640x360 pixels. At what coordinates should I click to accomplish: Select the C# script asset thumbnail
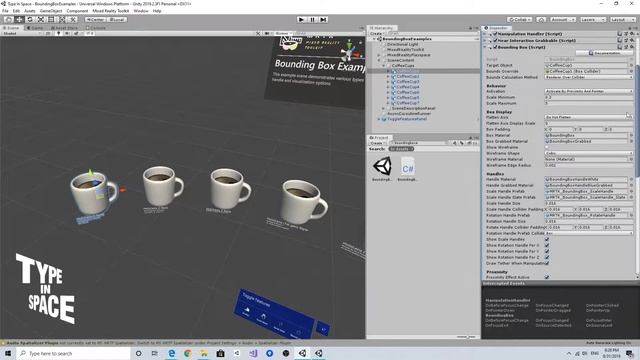click(x=407, y=168)
